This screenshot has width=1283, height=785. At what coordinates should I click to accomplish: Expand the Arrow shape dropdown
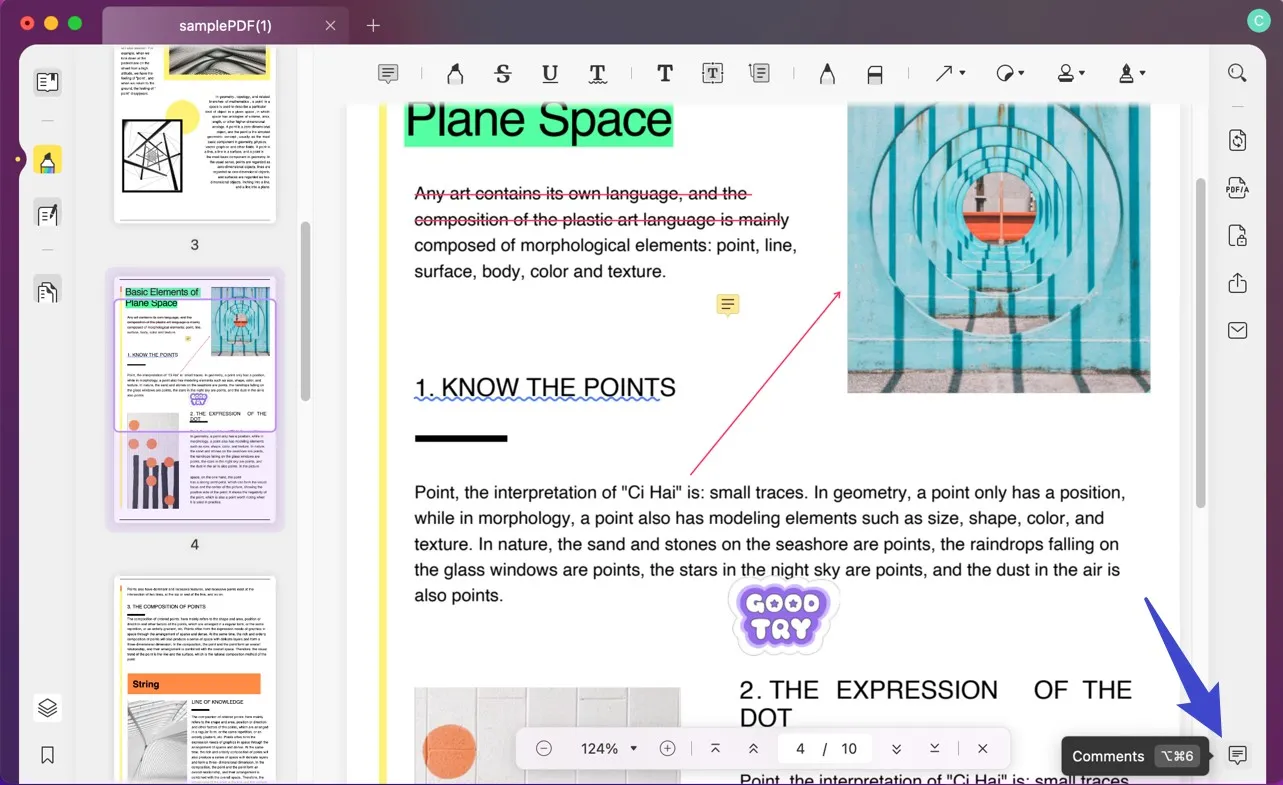(x=960, y=73)
